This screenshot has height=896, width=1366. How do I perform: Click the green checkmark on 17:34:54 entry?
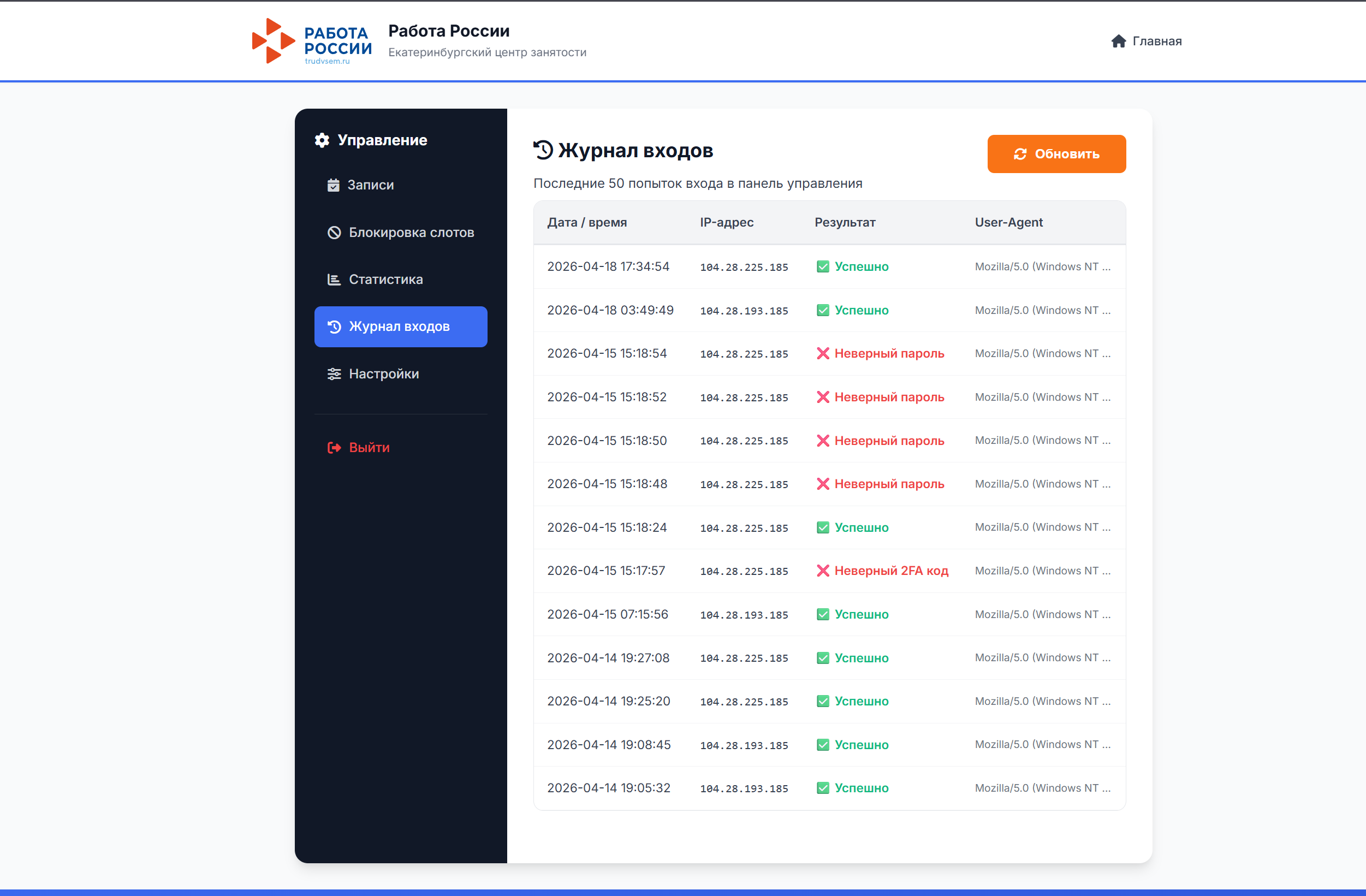tap(822, 267)
